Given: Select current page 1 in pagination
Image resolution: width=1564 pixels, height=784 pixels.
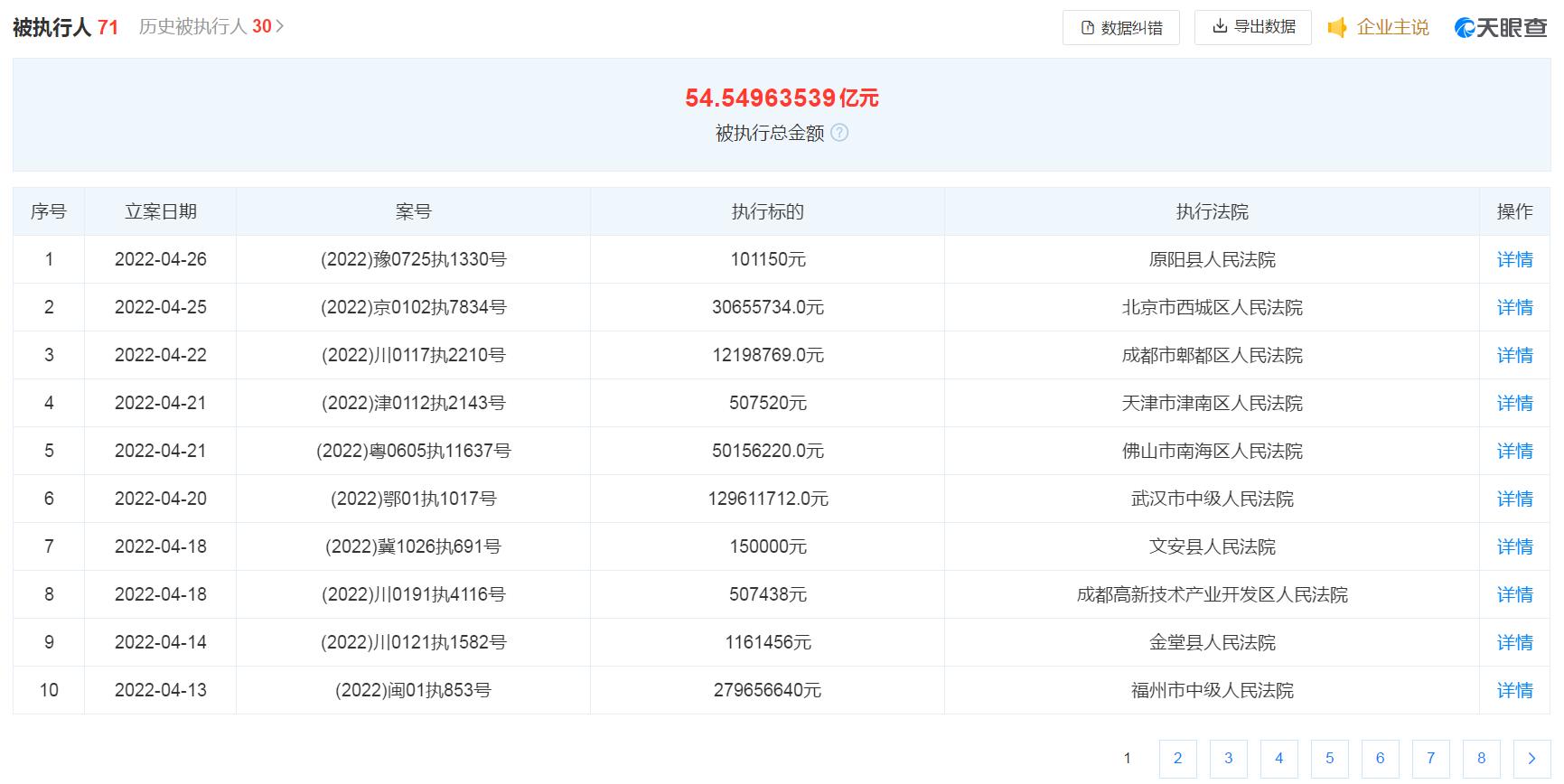Looking at the screenshot, I should point(1127,759).
